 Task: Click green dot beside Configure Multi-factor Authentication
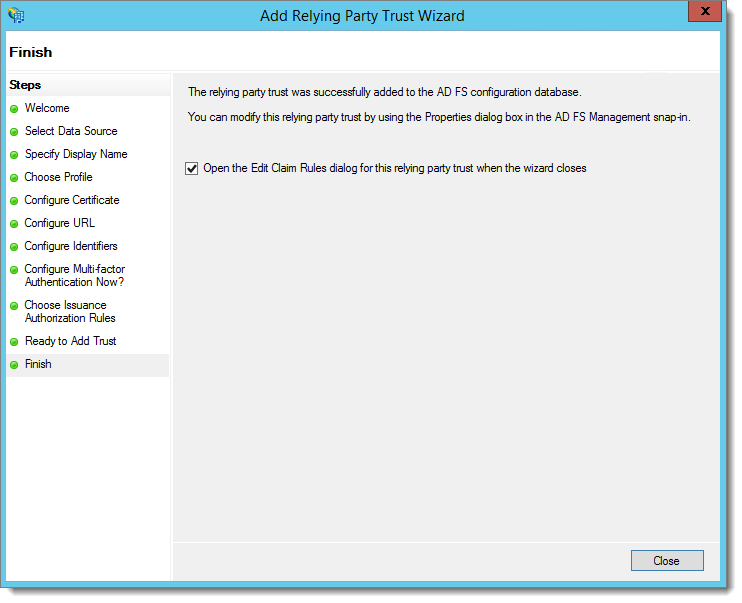[14, 270]
